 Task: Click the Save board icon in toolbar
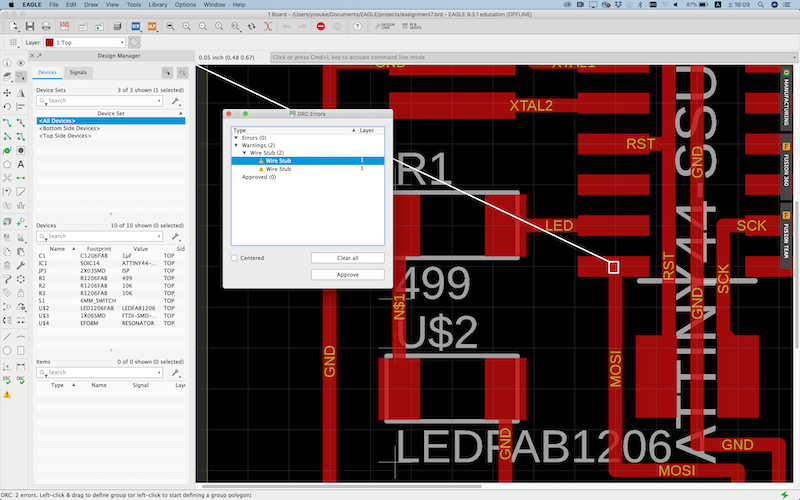(30, 27)
